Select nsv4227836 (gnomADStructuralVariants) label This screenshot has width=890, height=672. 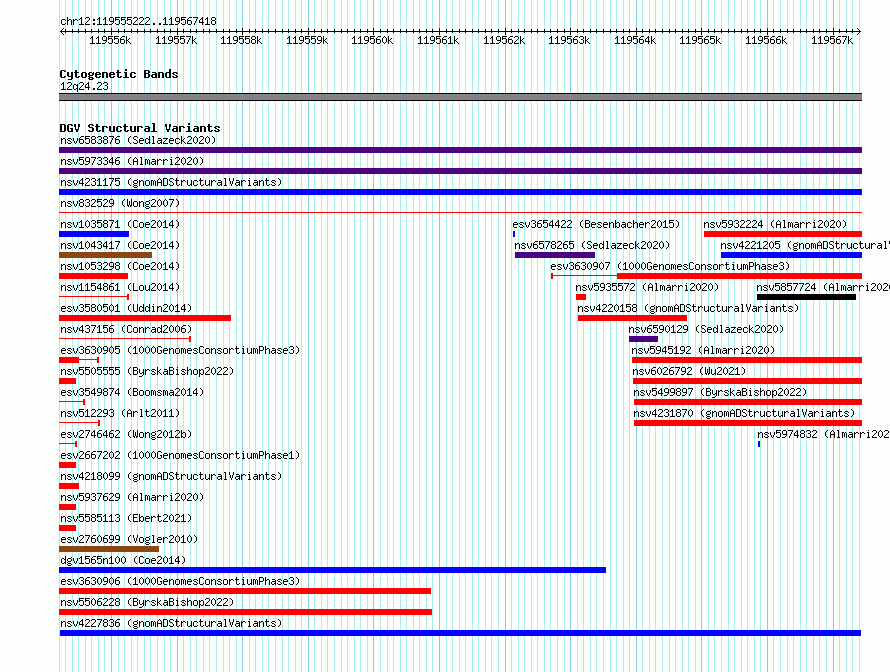point(171,623)
